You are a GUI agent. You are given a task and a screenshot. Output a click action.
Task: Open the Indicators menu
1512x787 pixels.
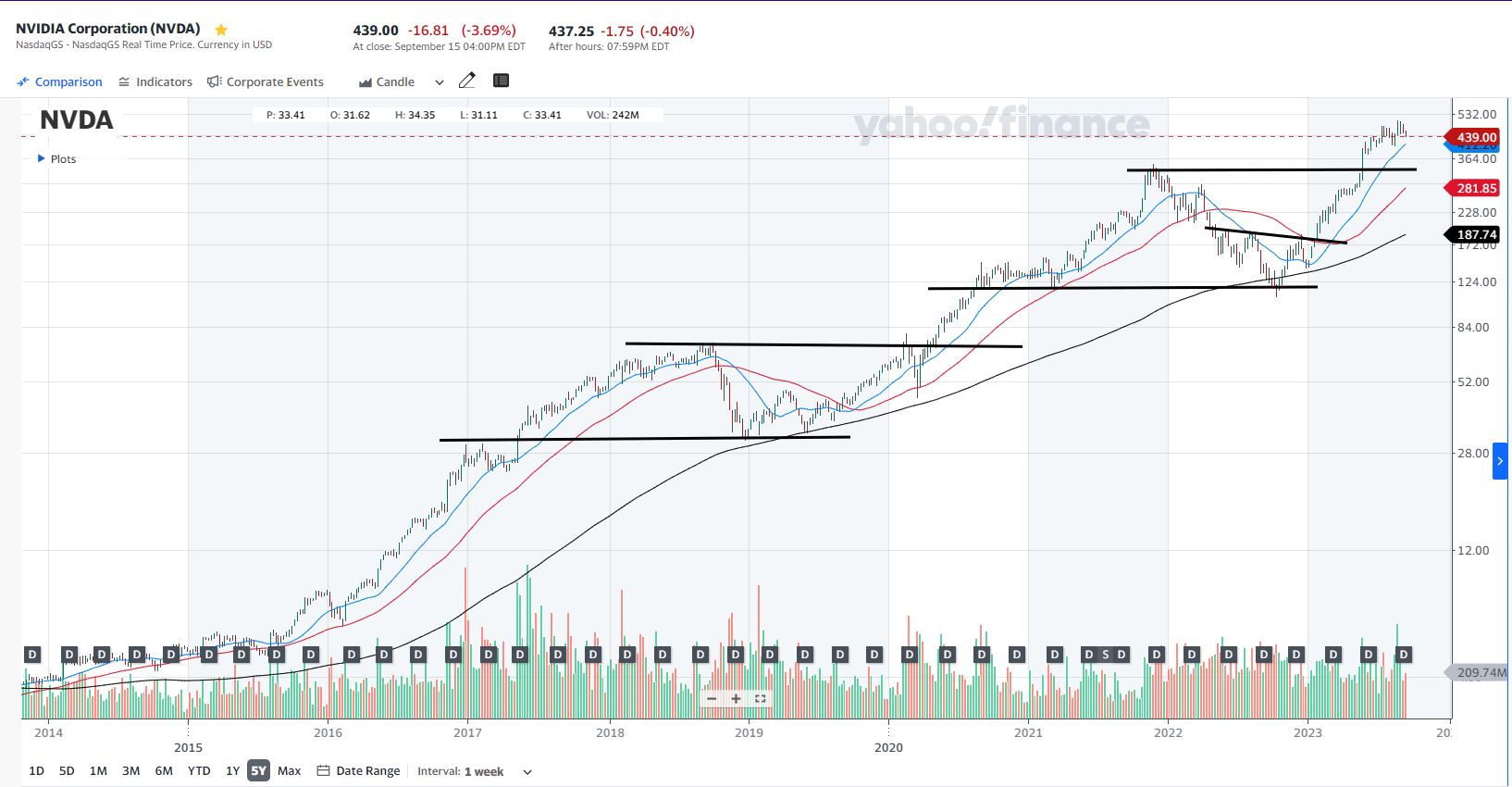tap(155, 81)
